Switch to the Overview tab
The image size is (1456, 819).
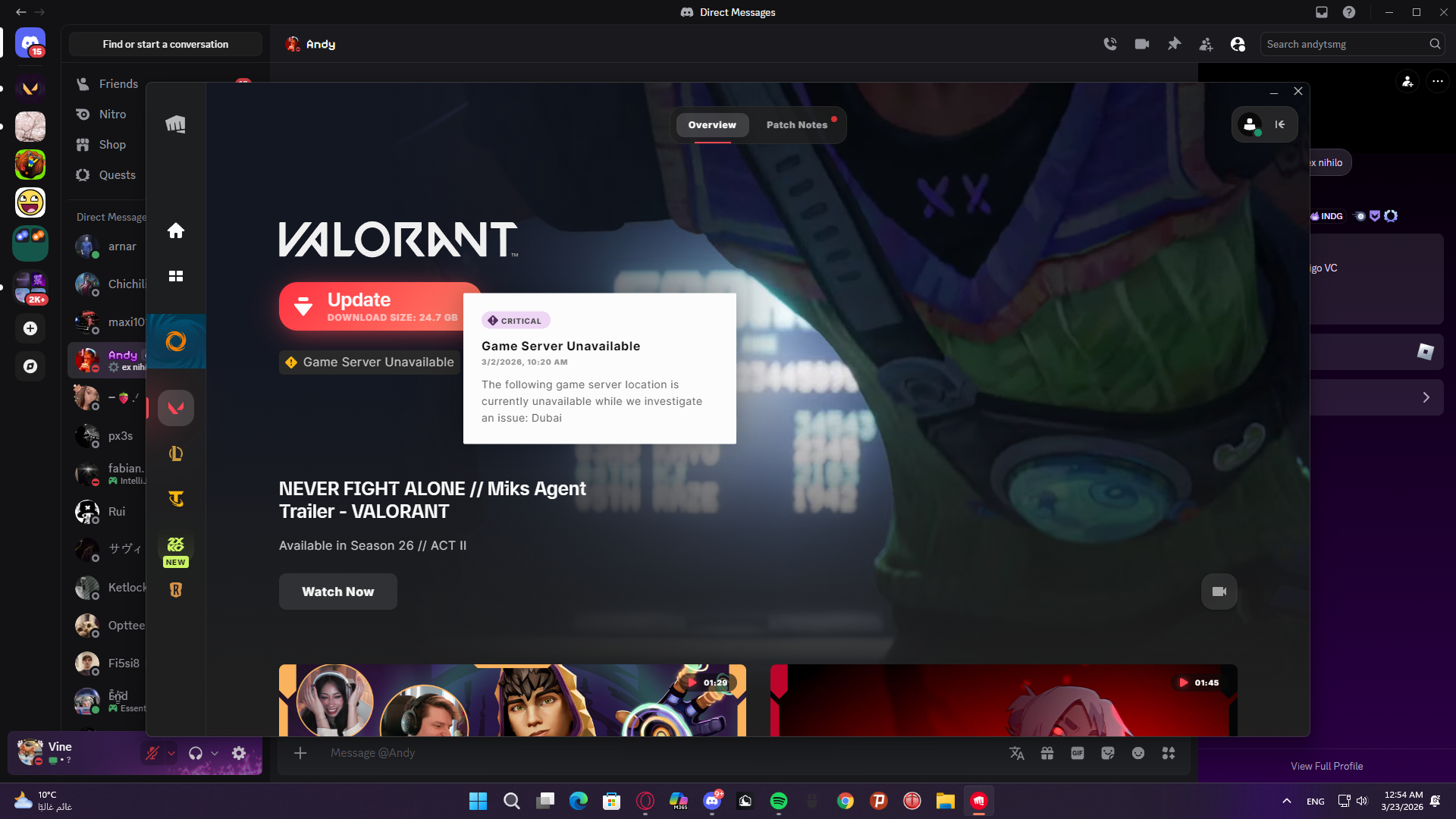(711, 125)
